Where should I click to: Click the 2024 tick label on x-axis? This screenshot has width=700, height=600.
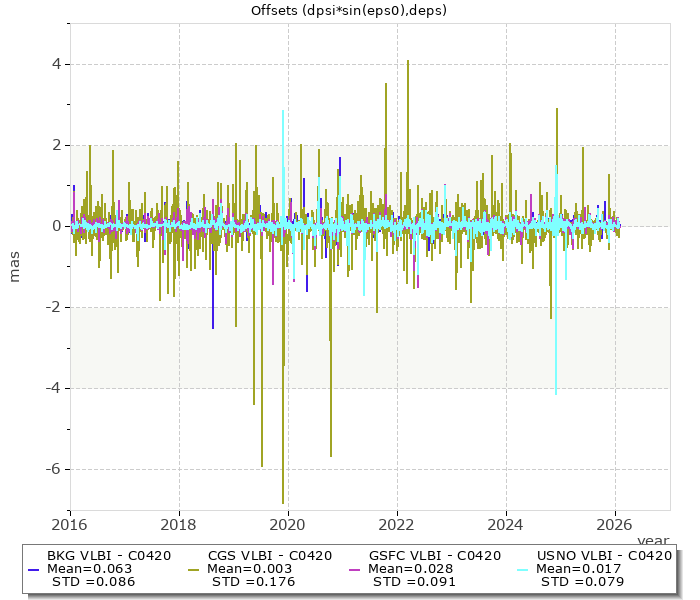(506, 524)
